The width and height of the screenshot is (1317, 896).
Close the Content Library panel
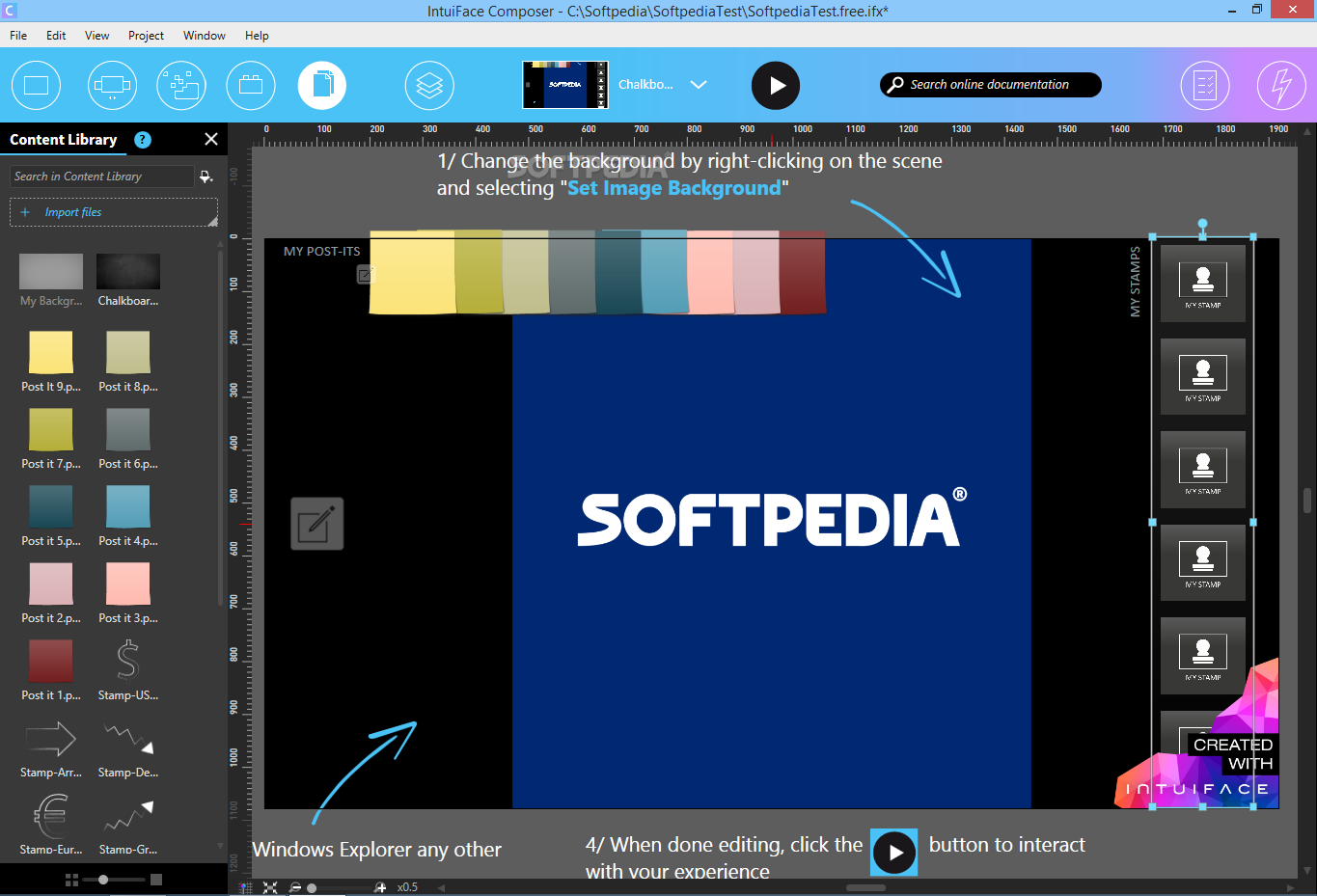pos(211,139)
